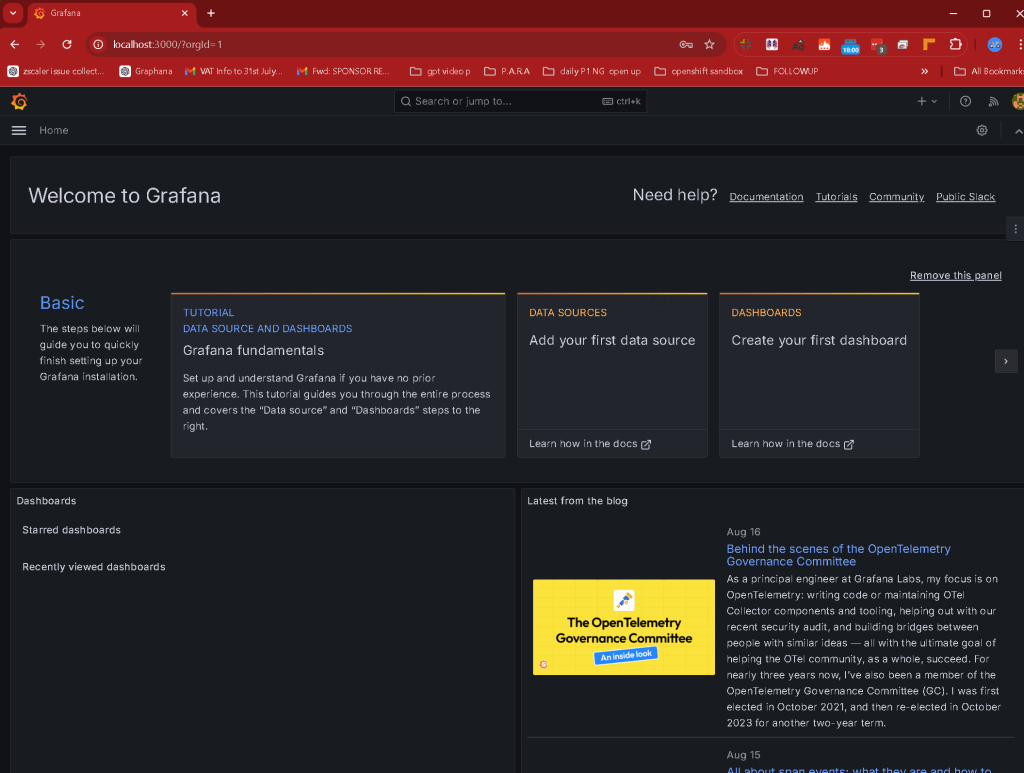This screenshot has width=1024, height=773.
Task: Open the password manager key icon
Action: point(686,44)
